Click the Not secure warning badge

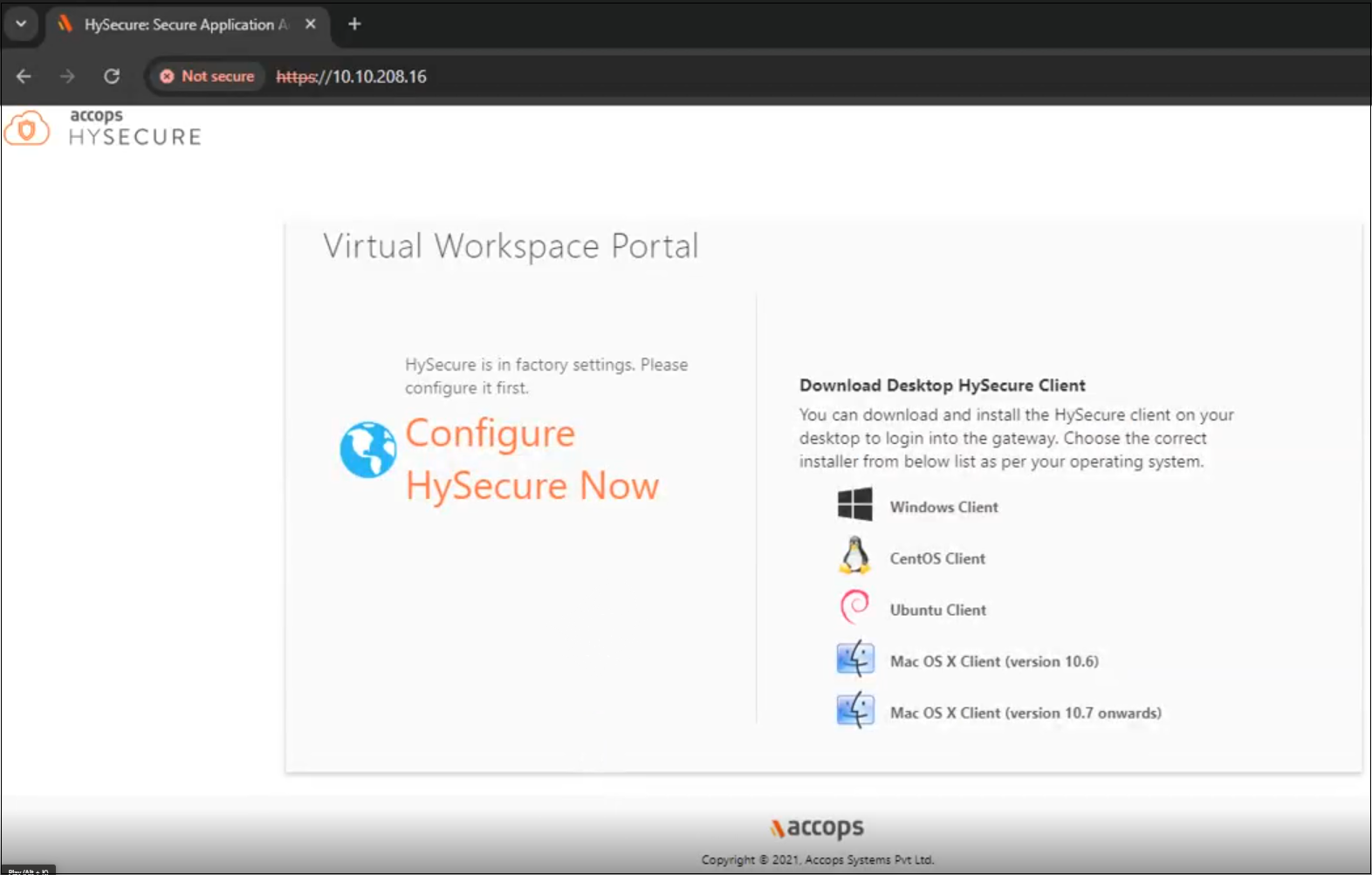pos(208,77)
